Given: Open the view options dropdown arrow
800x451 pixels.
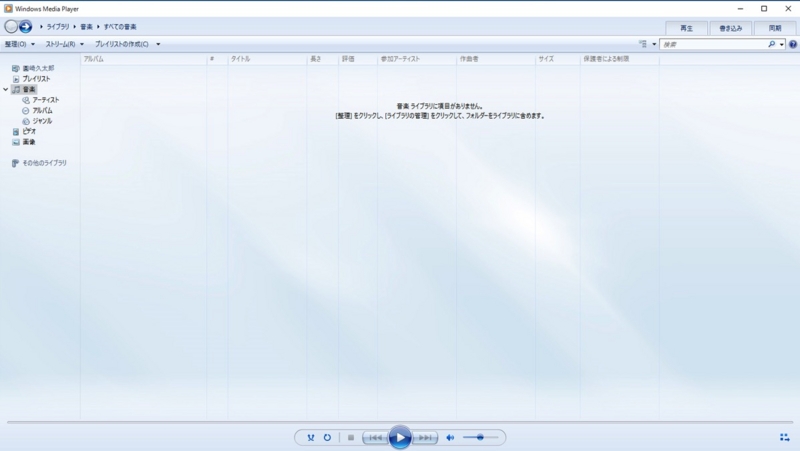Looking at the screenshot, I should tap(654, 44).
